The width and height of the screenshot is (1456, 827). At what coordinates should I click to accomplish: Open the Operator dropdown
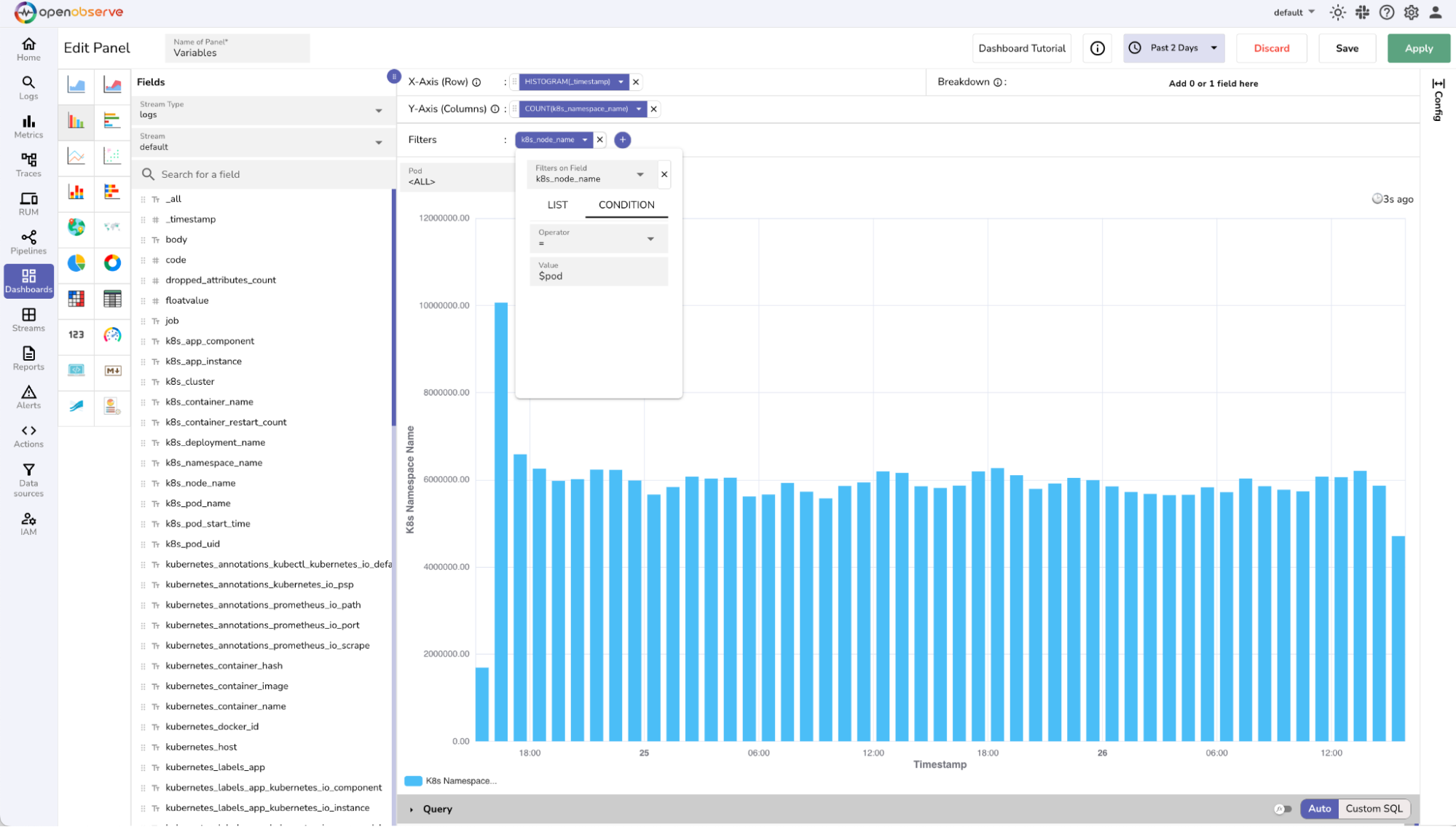click(598, 238)
